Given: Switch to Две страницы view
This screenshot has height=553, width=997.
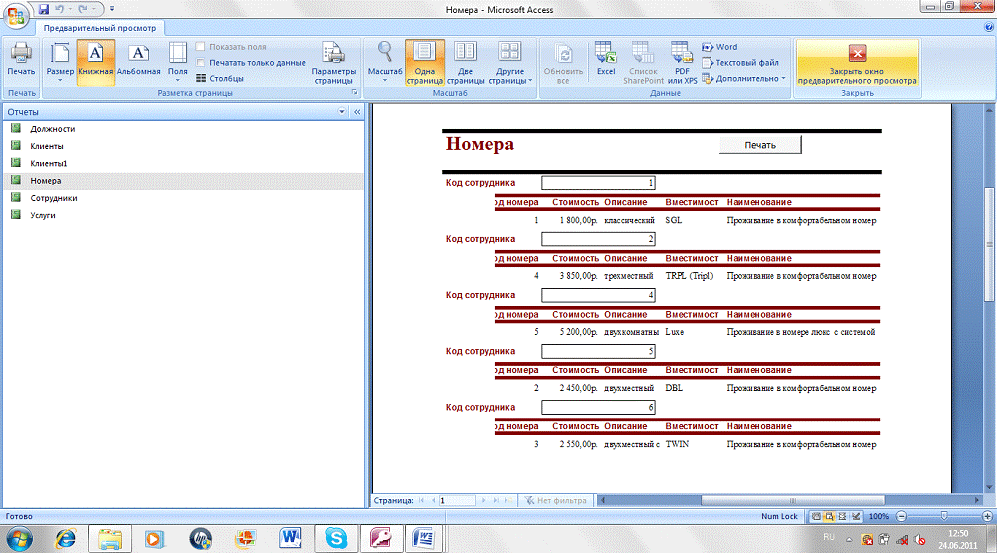Looking at the screenshot, I should pos(465,62).
